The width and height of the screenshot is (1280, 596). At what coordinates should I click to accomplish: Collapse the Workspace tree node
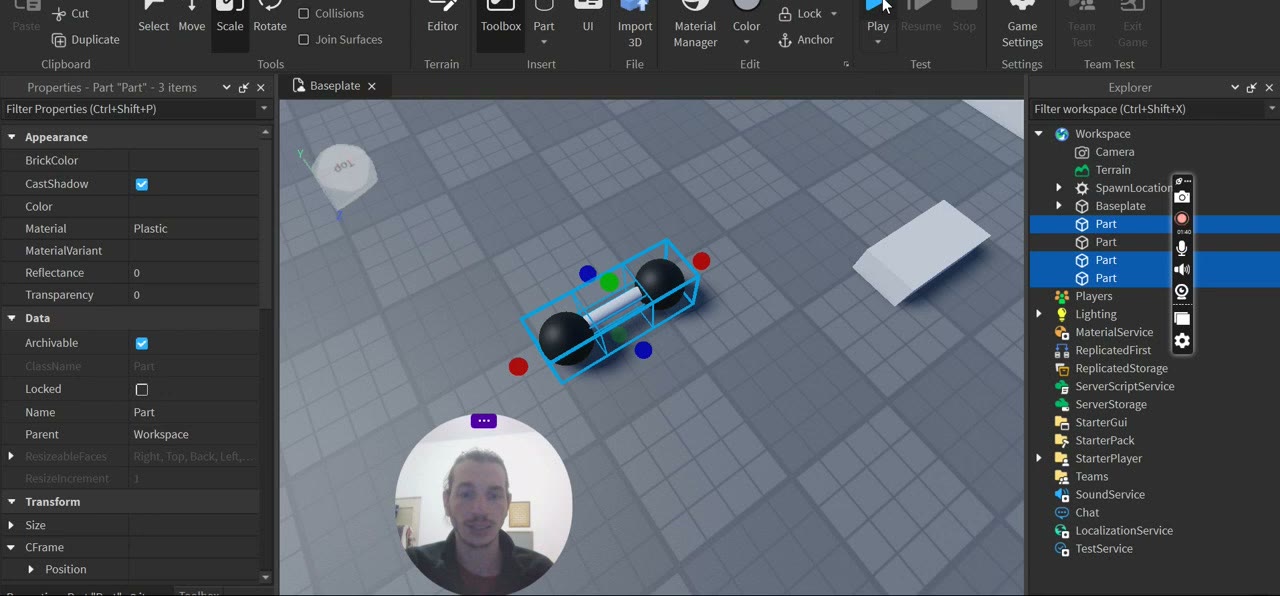point(1038,134)
